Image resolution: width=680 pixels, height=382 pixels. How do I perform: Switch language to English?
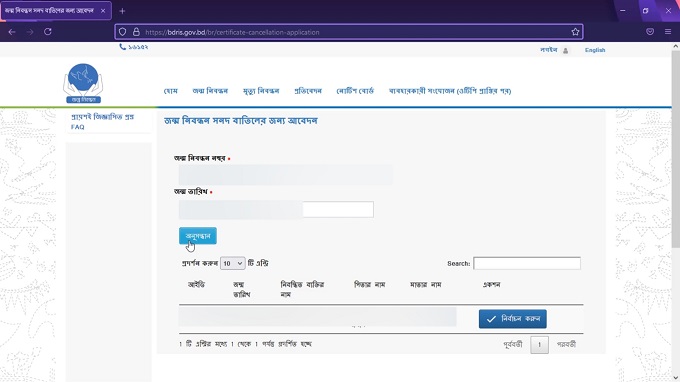click(x=595, y=50)
